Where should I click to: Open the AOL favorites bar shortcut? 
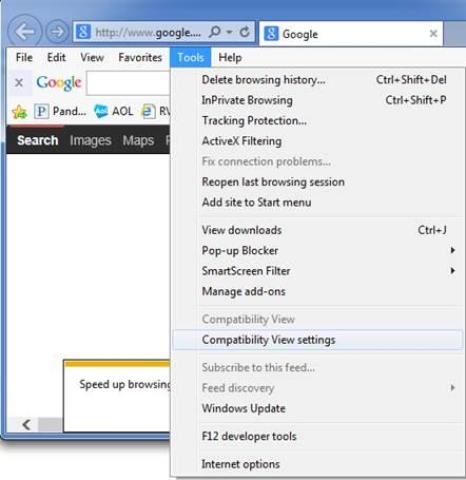pyautogui.click(x=114, y=111)
